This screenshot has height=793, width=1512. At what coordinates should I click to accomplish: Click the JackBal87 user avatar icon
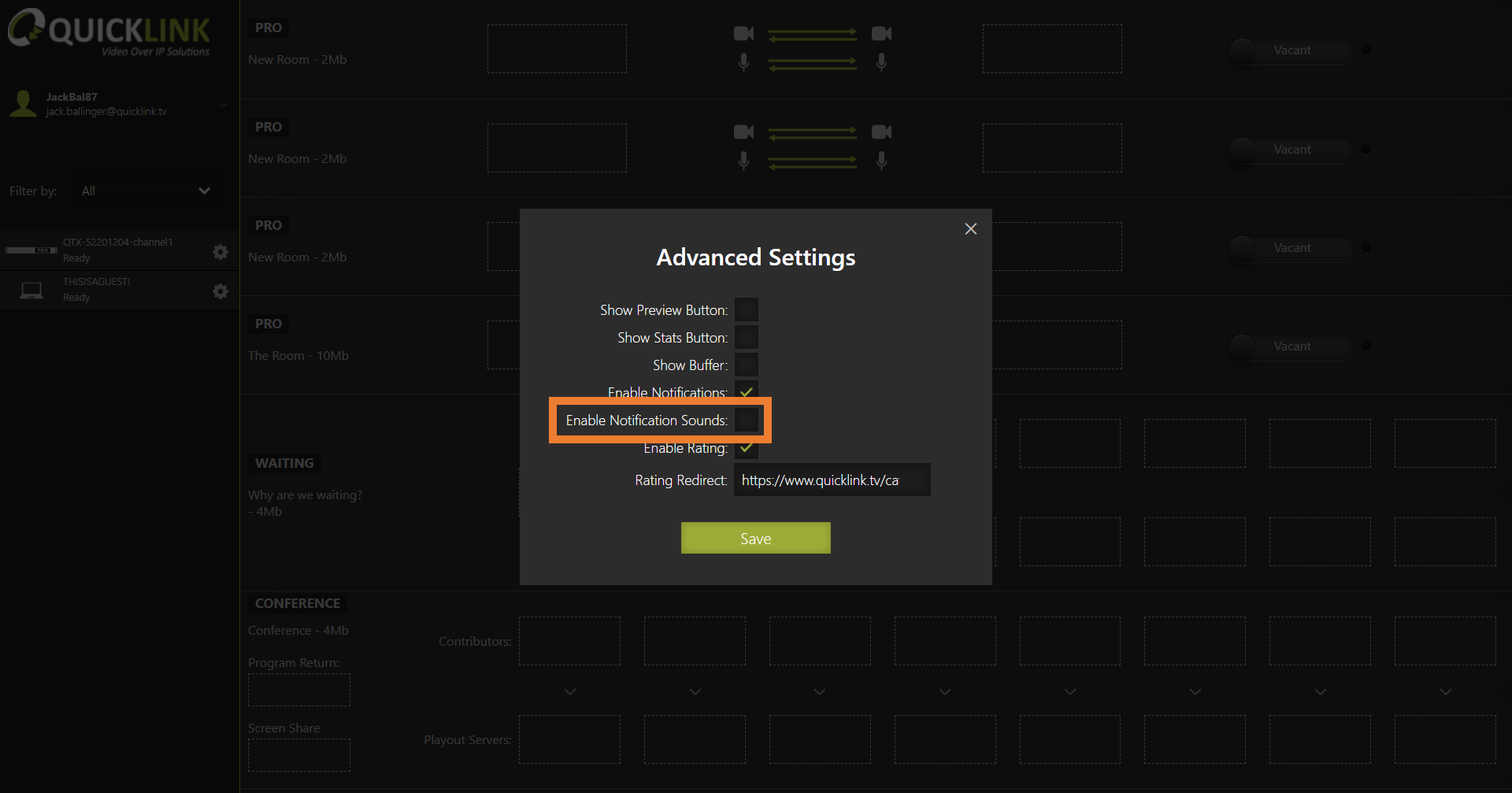tap(24, 104)
